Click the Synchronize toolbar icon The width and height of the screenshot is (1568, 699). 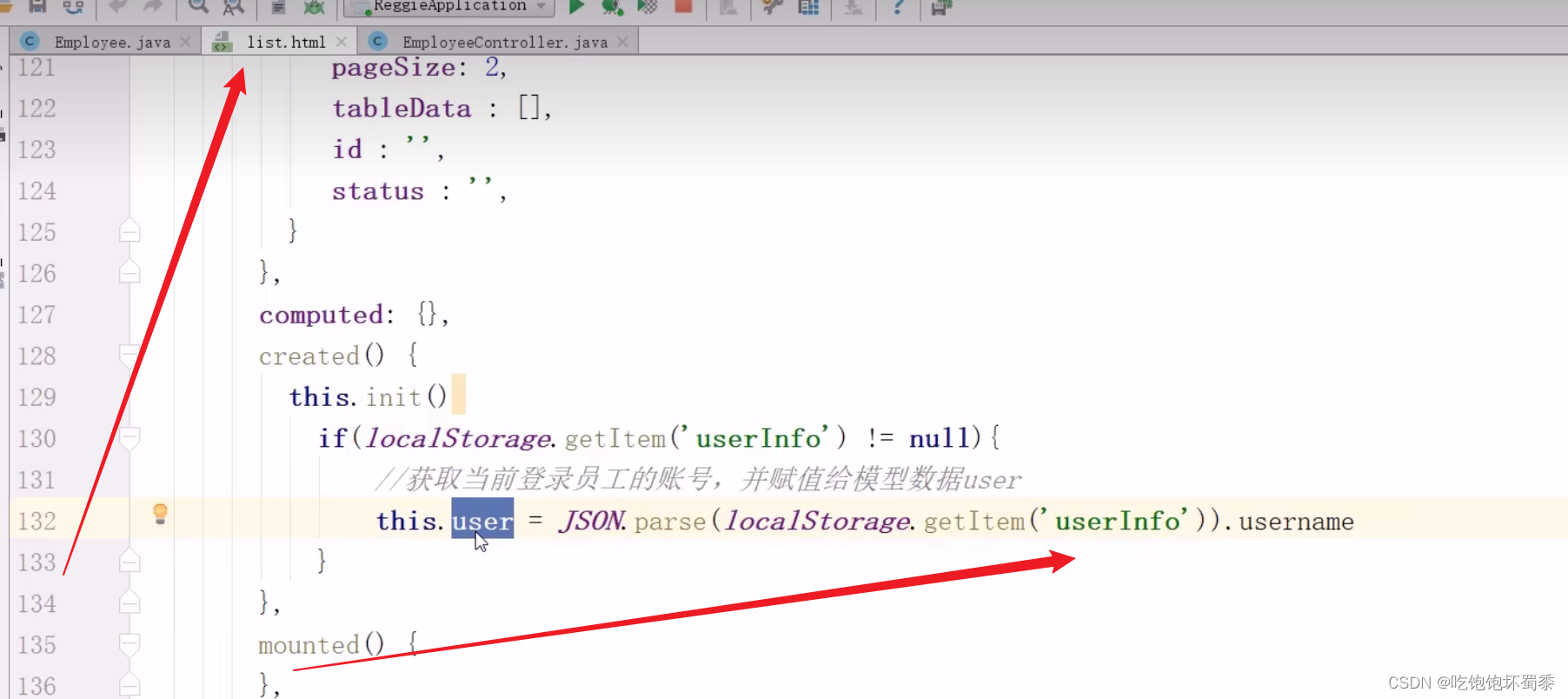click(73, 6)
